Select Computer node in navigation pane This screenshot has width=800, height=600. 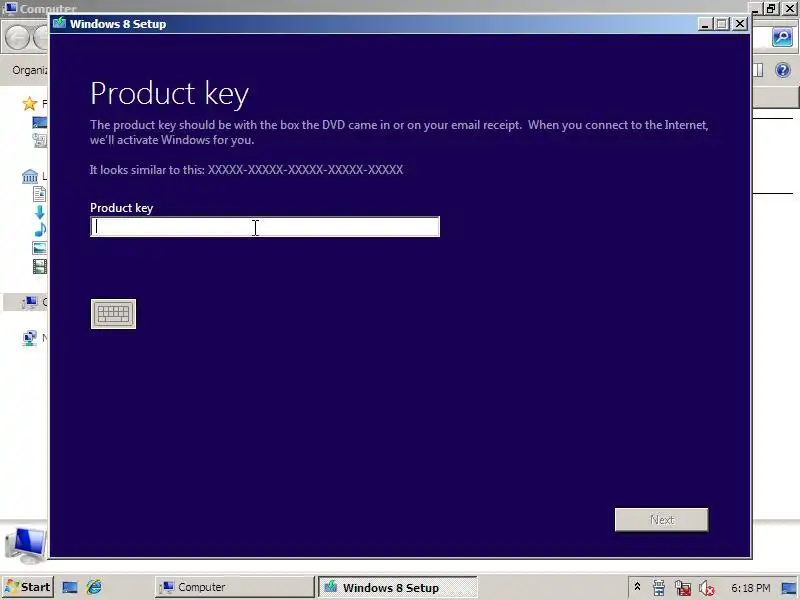(30, 302)
